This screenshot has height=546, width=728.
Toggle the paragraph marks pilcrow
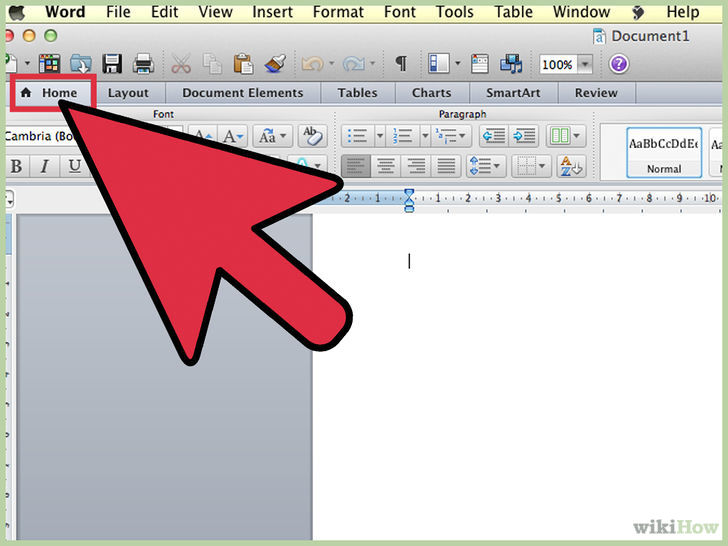tap(401, 64)
